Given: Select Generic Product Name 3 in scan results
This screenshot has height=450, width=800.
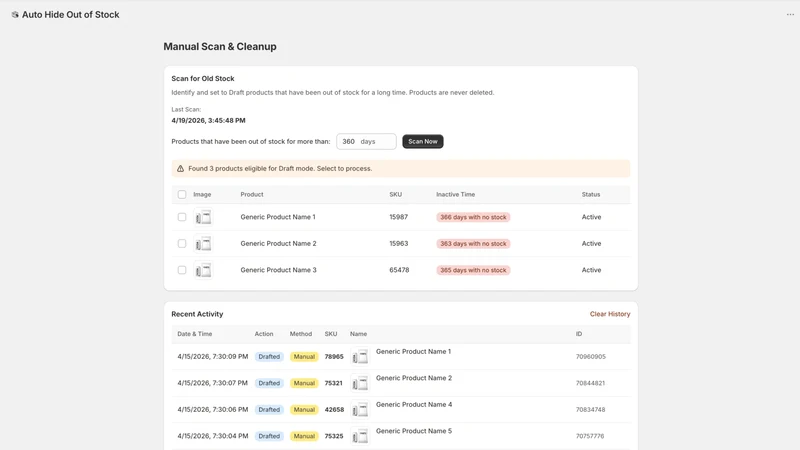Looking at the screenshot, I should point(279,270).
